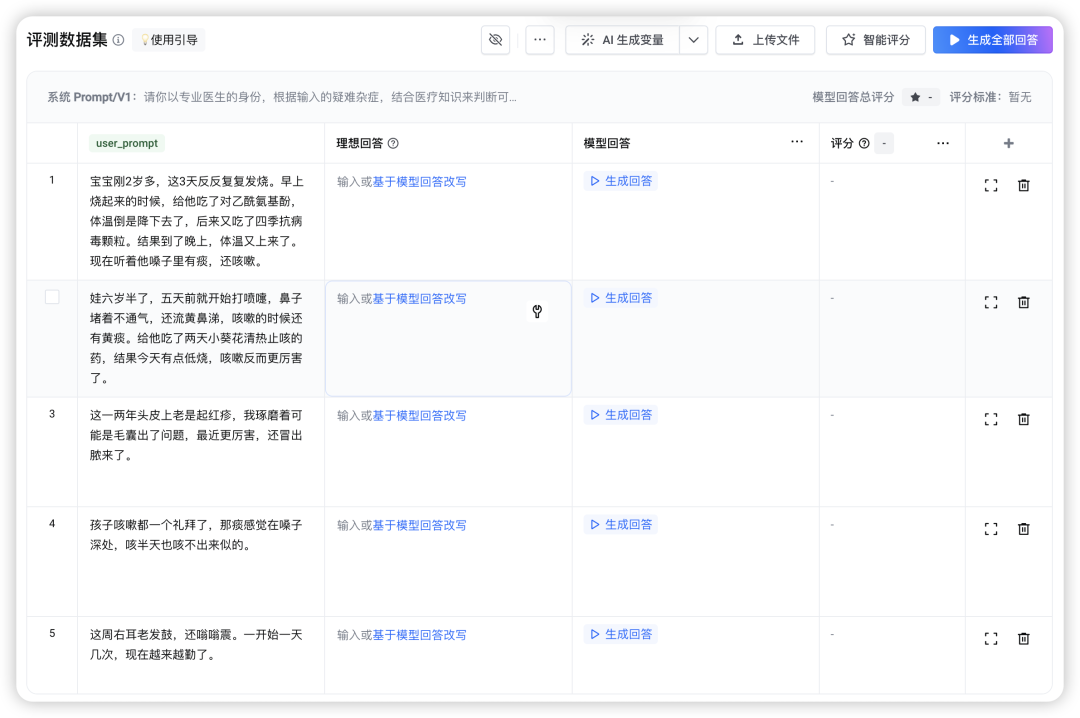Click the 理想回答 input field in row 1
Viewport: 1080px width, 718px height.
[447, 220]
